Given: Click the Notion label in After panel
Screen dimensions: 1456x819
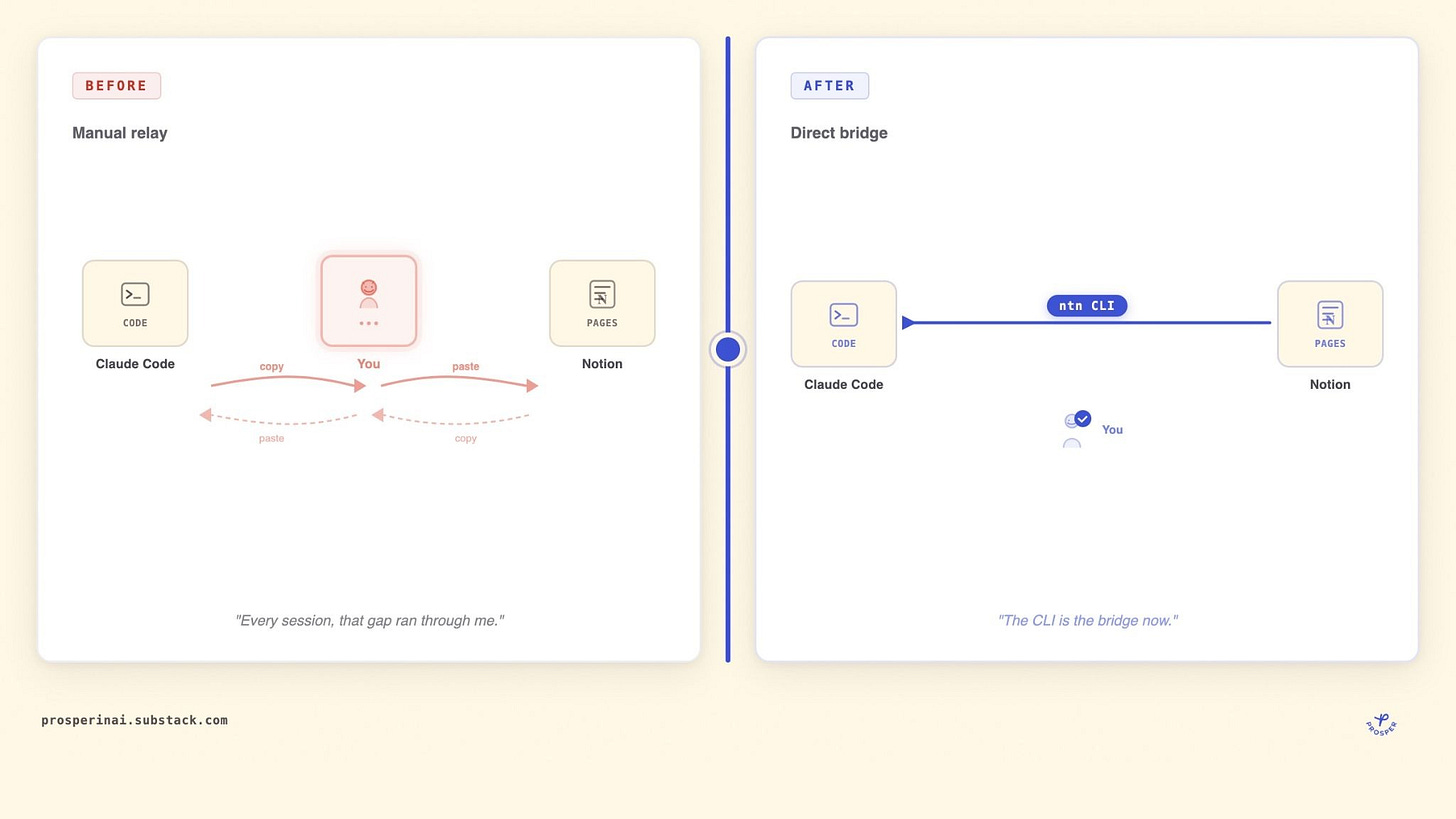Looking at the screenshot, I should [x=1330, y=385].
